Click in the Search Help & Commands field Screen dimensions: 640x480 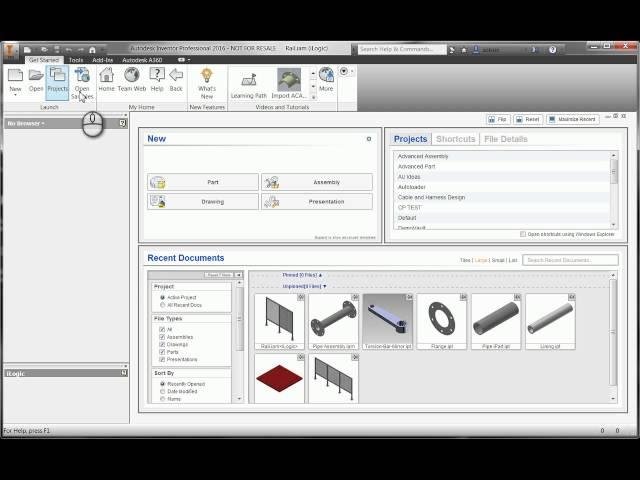402,49
